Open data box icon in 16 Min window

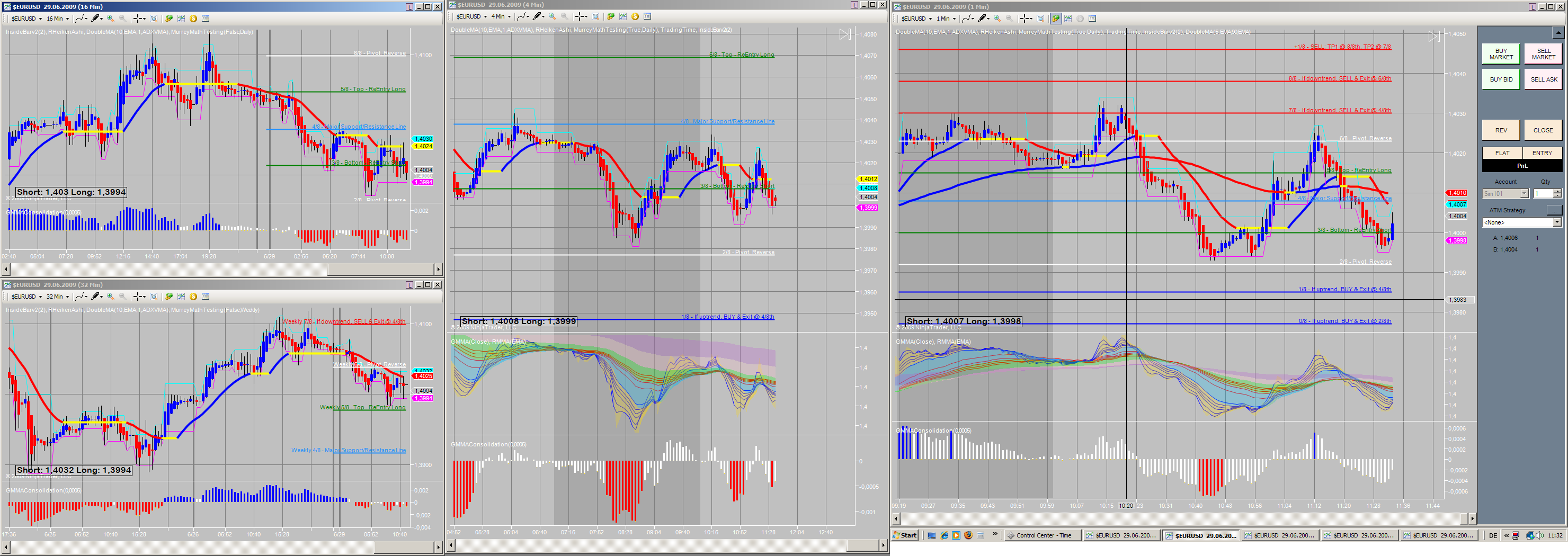[205, 18]
